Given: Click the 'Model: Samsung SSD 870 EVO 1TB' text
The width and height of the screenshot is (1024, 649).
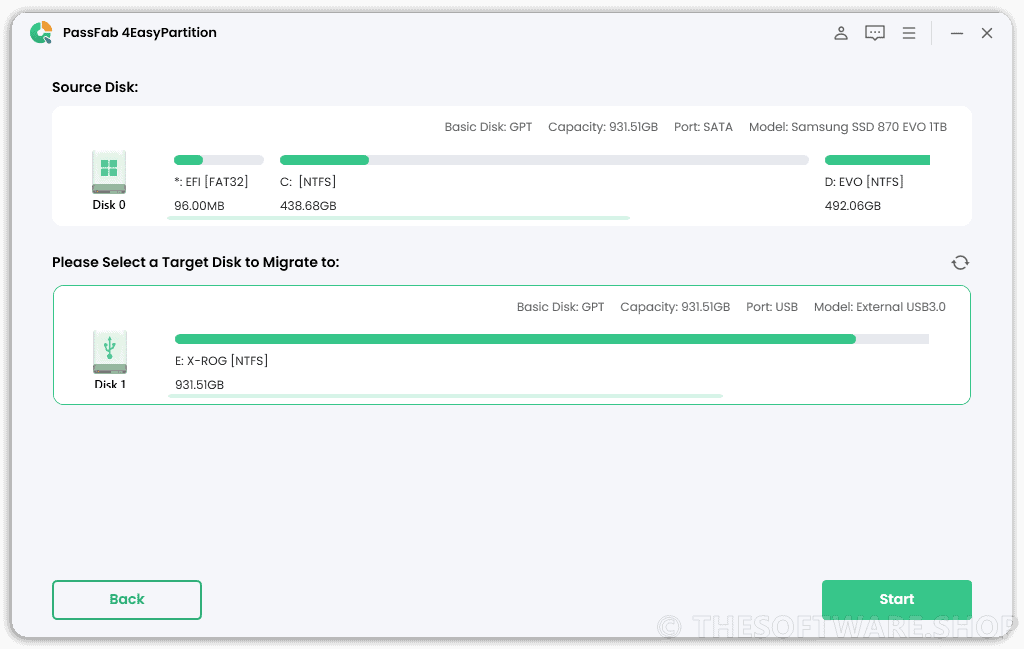Looking at the screenshot, I should click(848, 127).
